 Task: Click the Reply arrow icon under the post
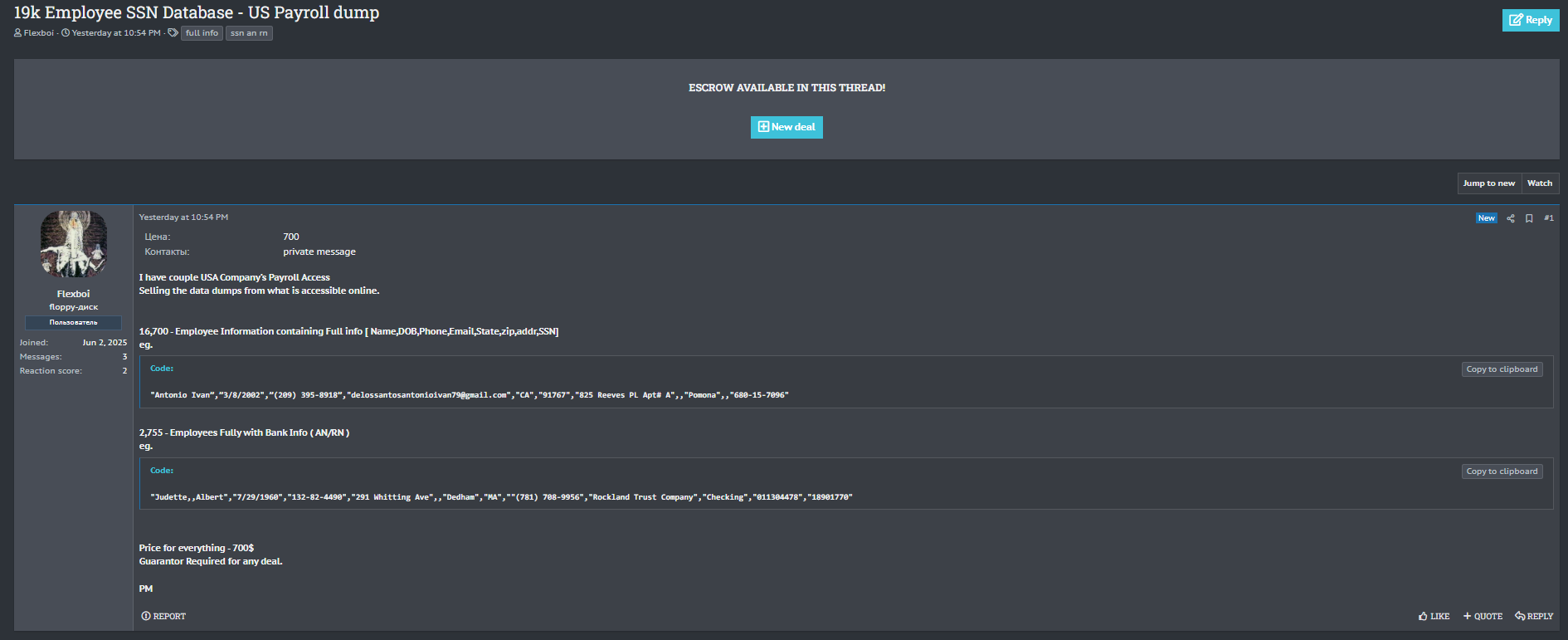1520,616
